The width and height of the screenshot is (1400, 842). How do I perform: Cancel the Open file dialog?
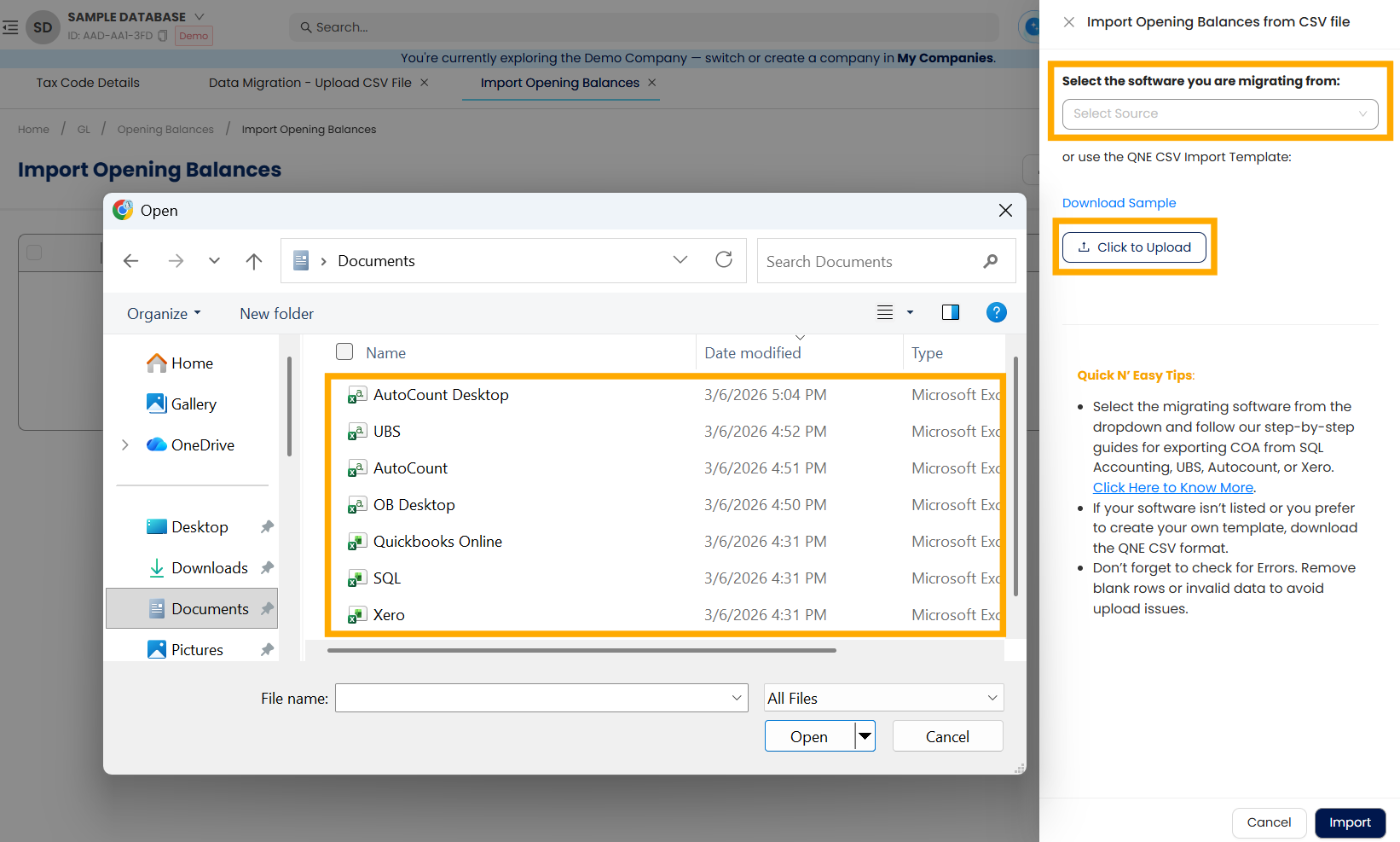(947, 736)
